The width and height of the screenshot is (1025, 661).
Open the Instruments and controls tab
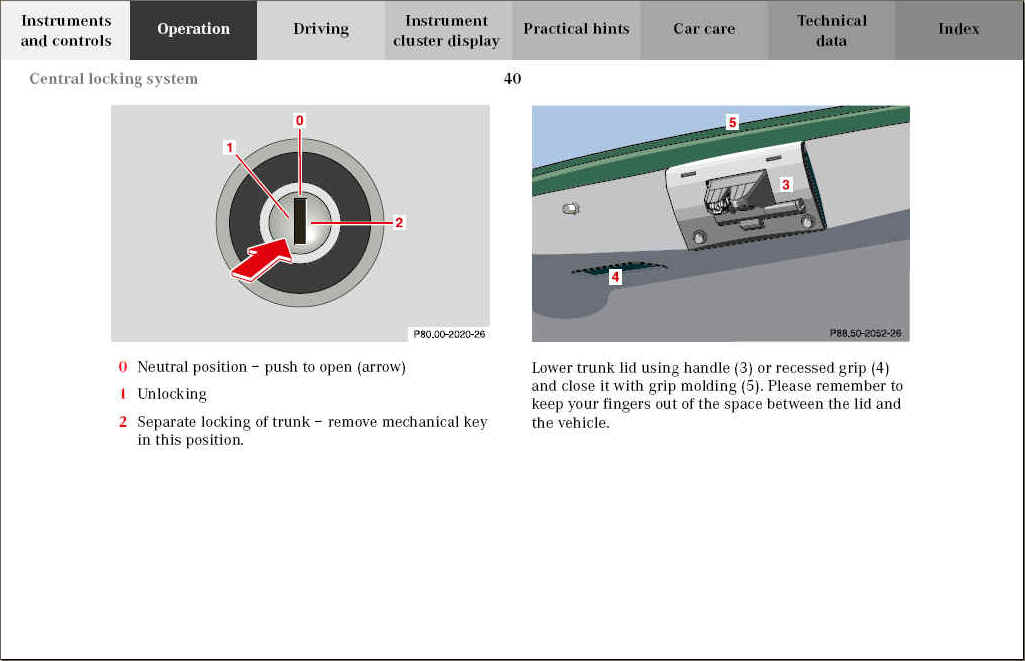pos(65,30)
